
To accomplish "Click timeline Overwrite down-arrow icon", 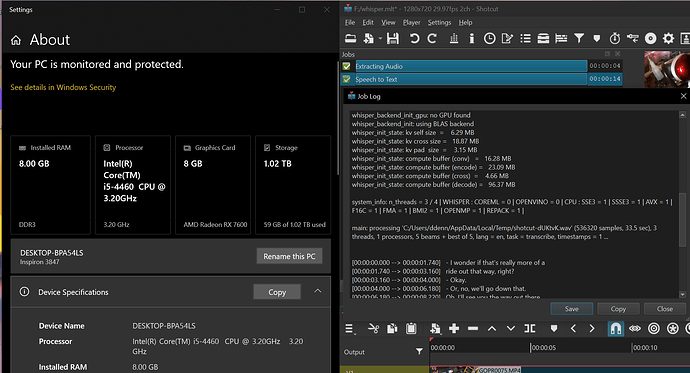I will click(x=510, y=329).
